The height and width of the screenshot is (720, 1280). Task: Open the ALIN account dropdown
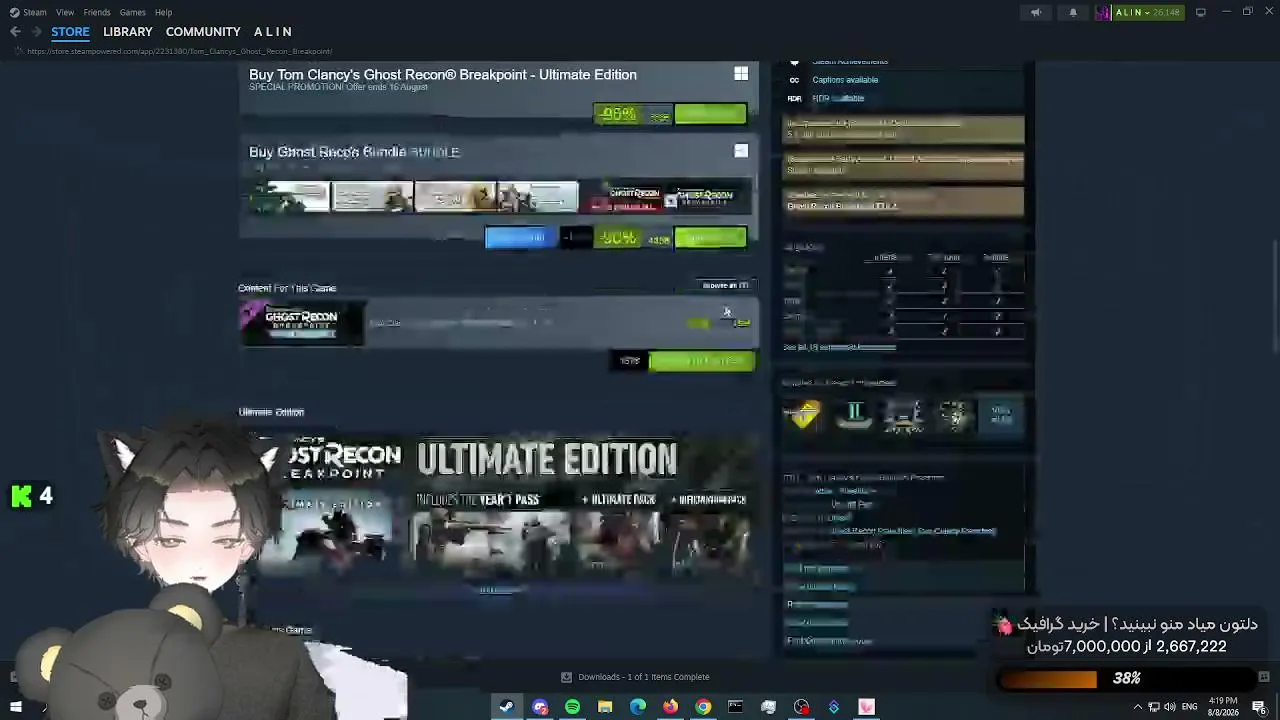(1148, 12)
